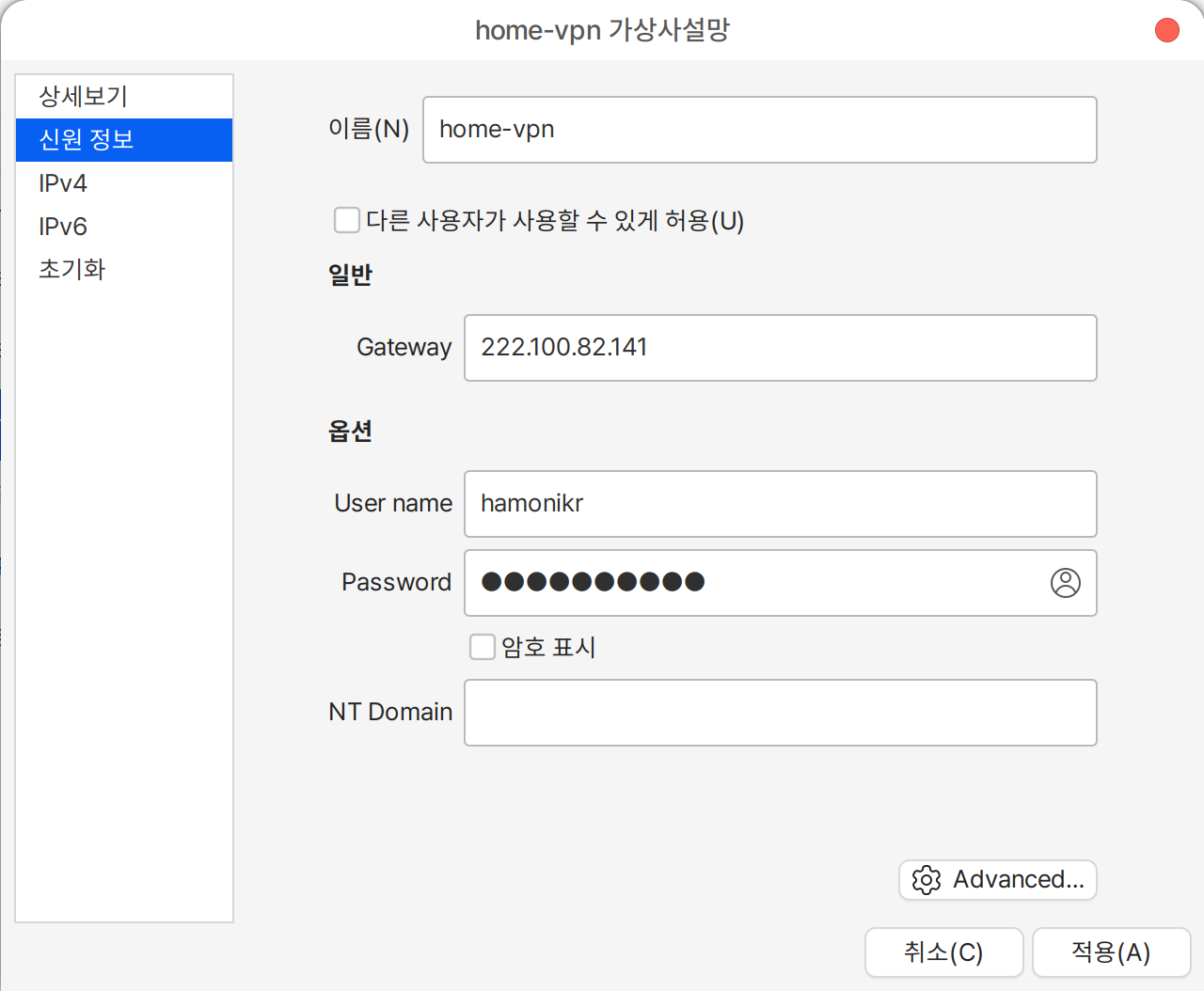Click the empty NT Domain field
Viewport: 1204px width, 991px height.
781,713
